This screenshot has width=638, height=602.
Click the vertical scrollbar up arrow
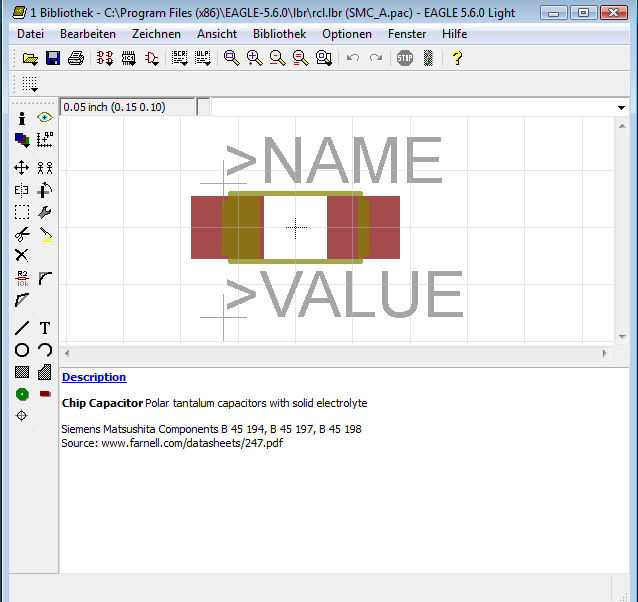point(622,126)
